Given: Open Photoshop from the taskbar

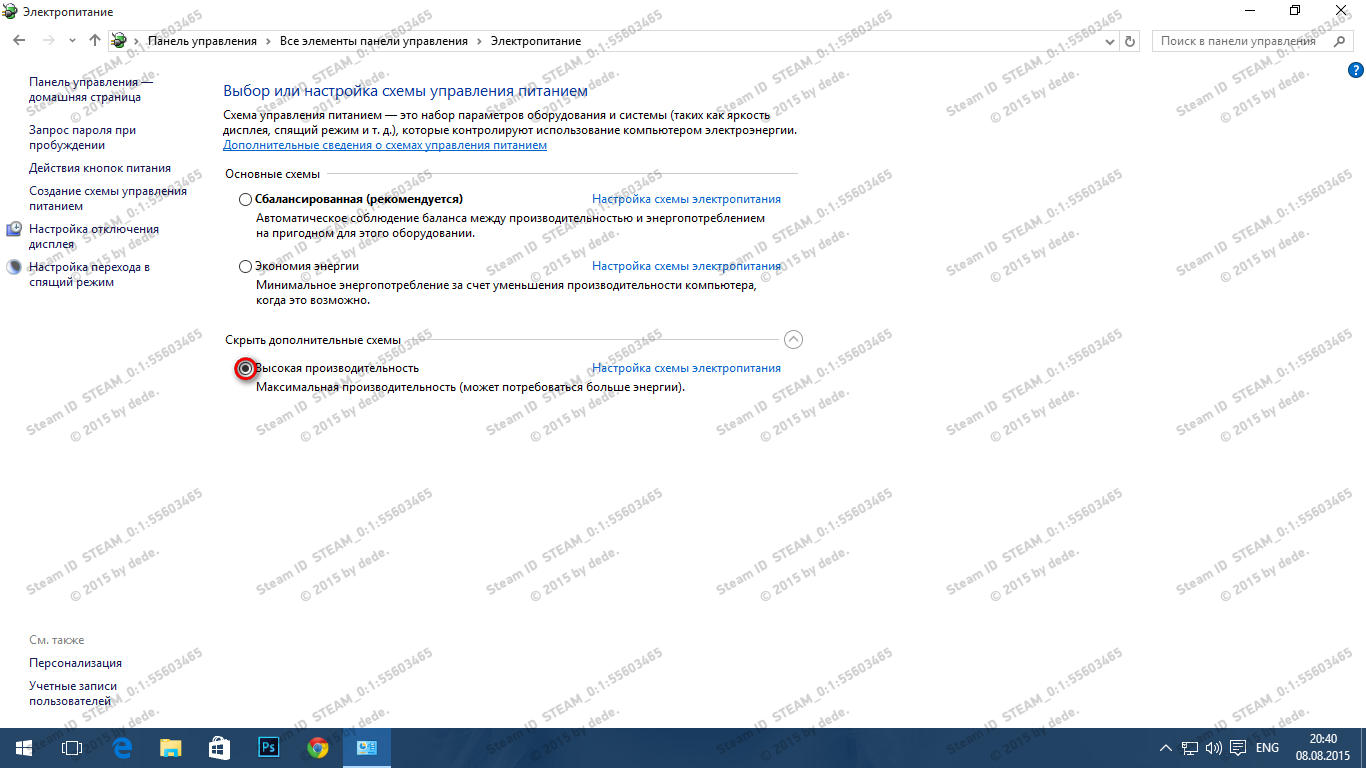Looking at the screenshot, I should coord(268,748).
